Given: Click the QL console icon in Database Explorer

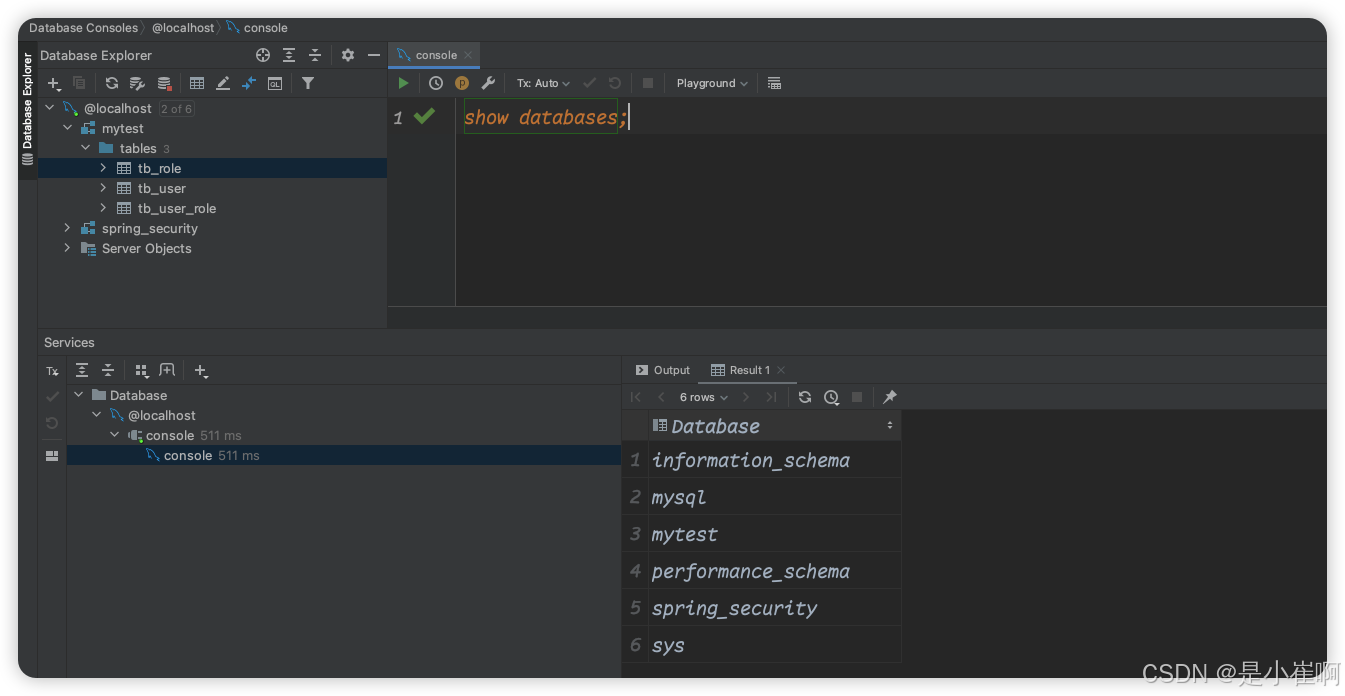Looking at the screenshot, I should click(x=275, y=83).
